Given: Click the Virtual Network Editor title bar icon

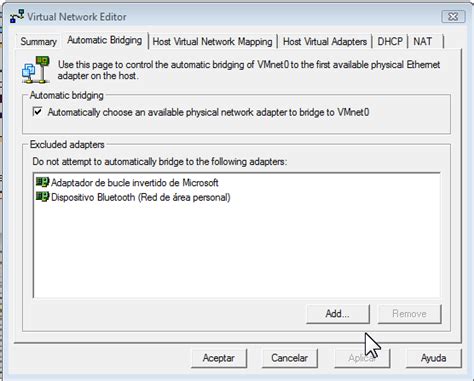Looking at the screenshot, I should pos(17,16).
